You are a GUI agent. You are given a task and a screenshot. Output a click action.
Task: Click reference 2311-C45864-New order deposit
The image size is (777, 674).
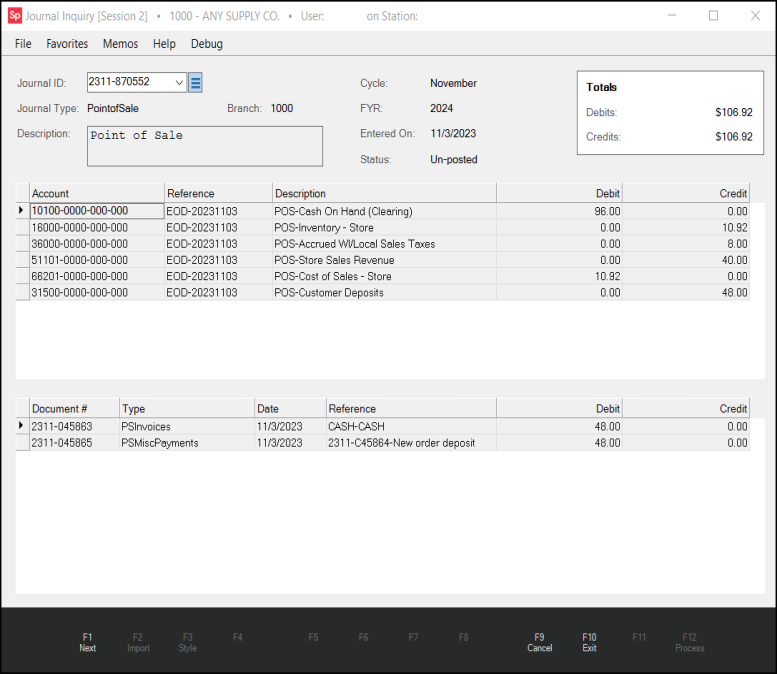(411, 443)
